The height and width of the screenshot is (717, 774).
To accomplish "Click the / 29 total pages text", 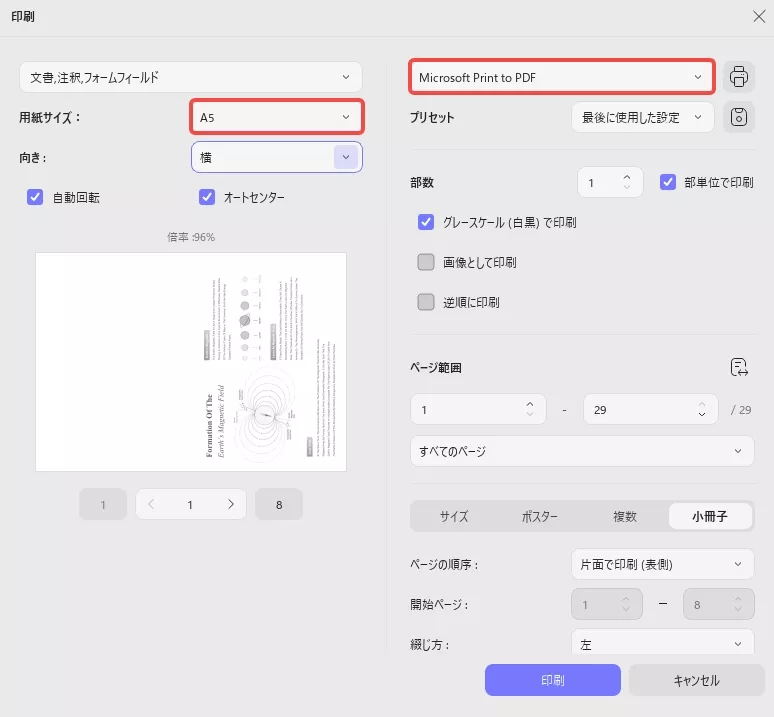I will coord(741,410).
